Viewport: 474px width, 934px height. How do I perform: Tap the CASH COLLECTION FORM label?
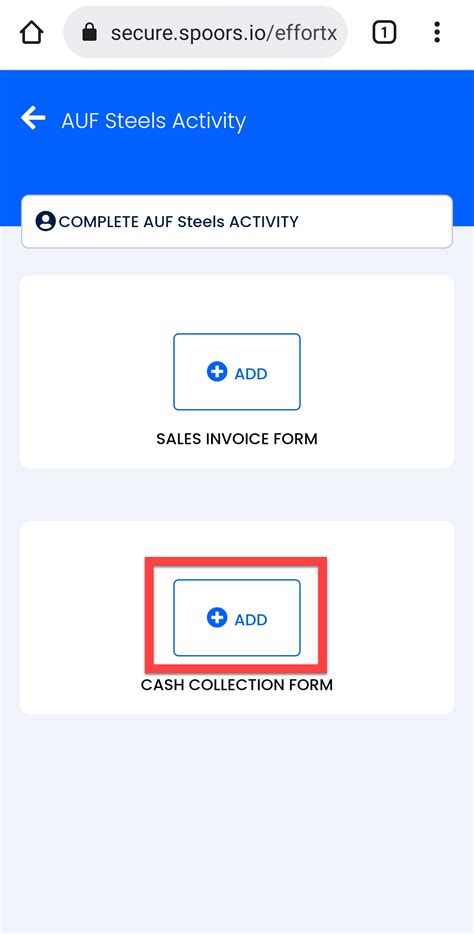[237, 684]
